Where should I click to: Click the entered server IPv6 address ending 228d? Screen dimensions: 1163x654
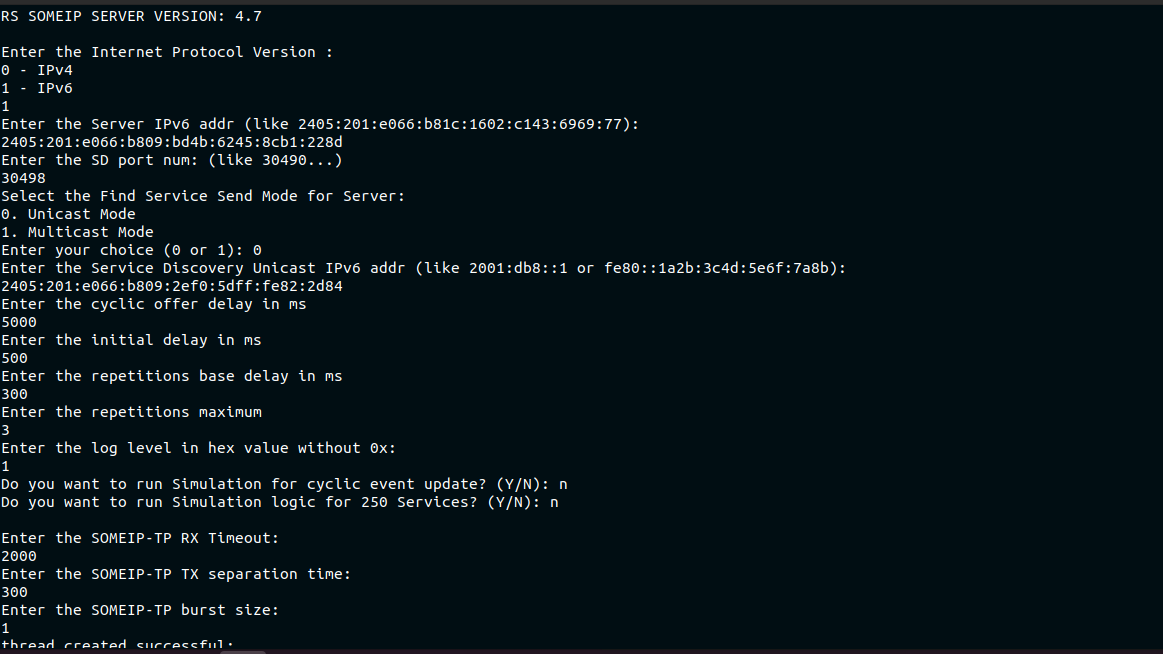(172, 142)
